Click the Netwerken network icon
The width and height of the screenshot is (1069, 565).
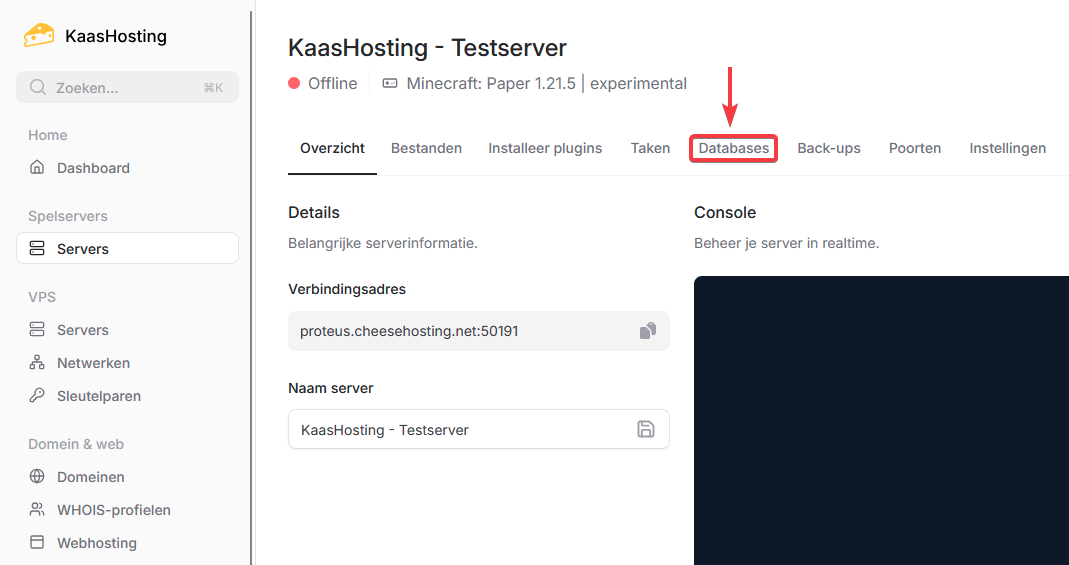point(37,363)
